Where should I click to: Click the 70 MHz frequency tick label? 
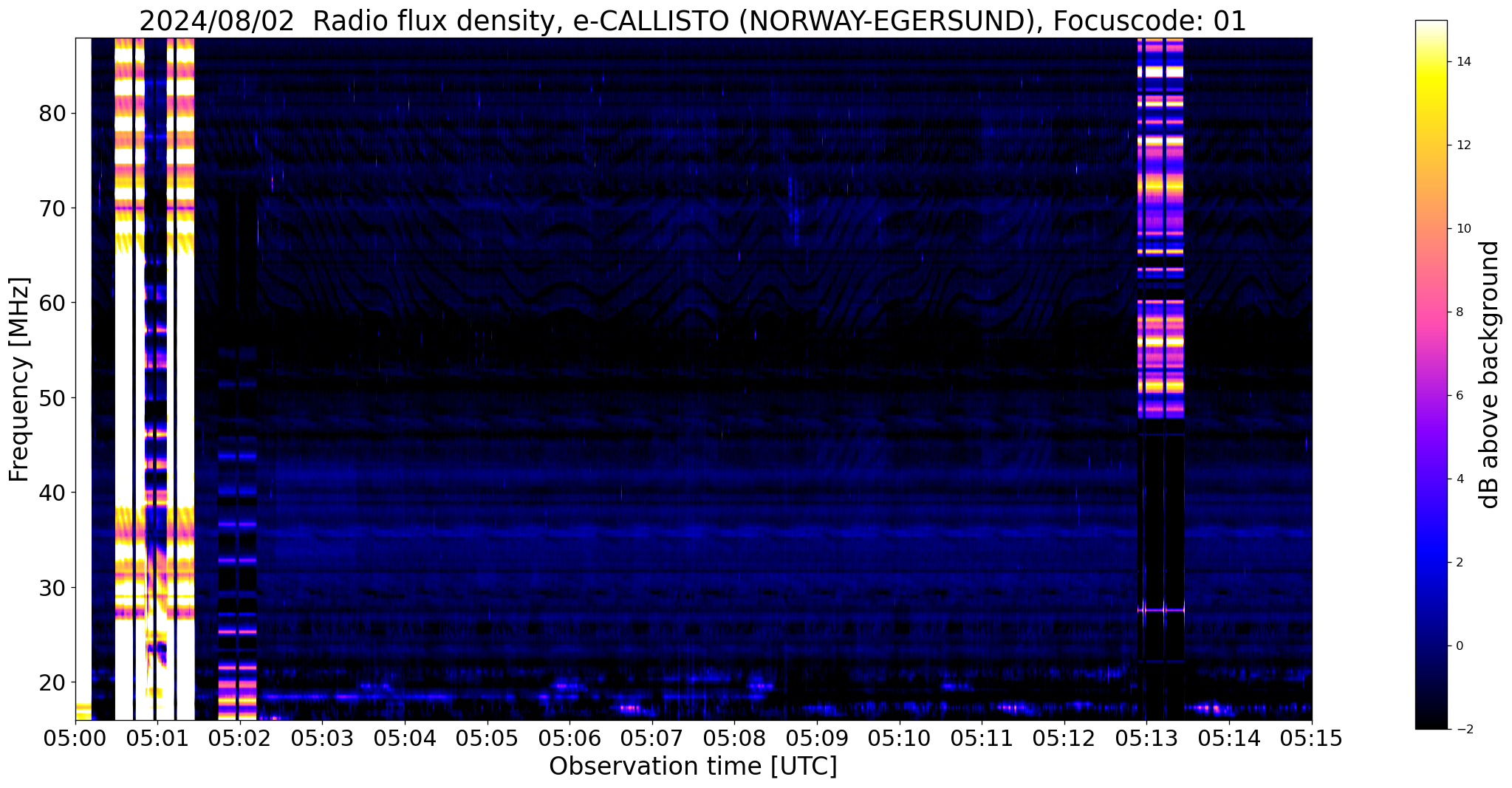tap(52, 208)
